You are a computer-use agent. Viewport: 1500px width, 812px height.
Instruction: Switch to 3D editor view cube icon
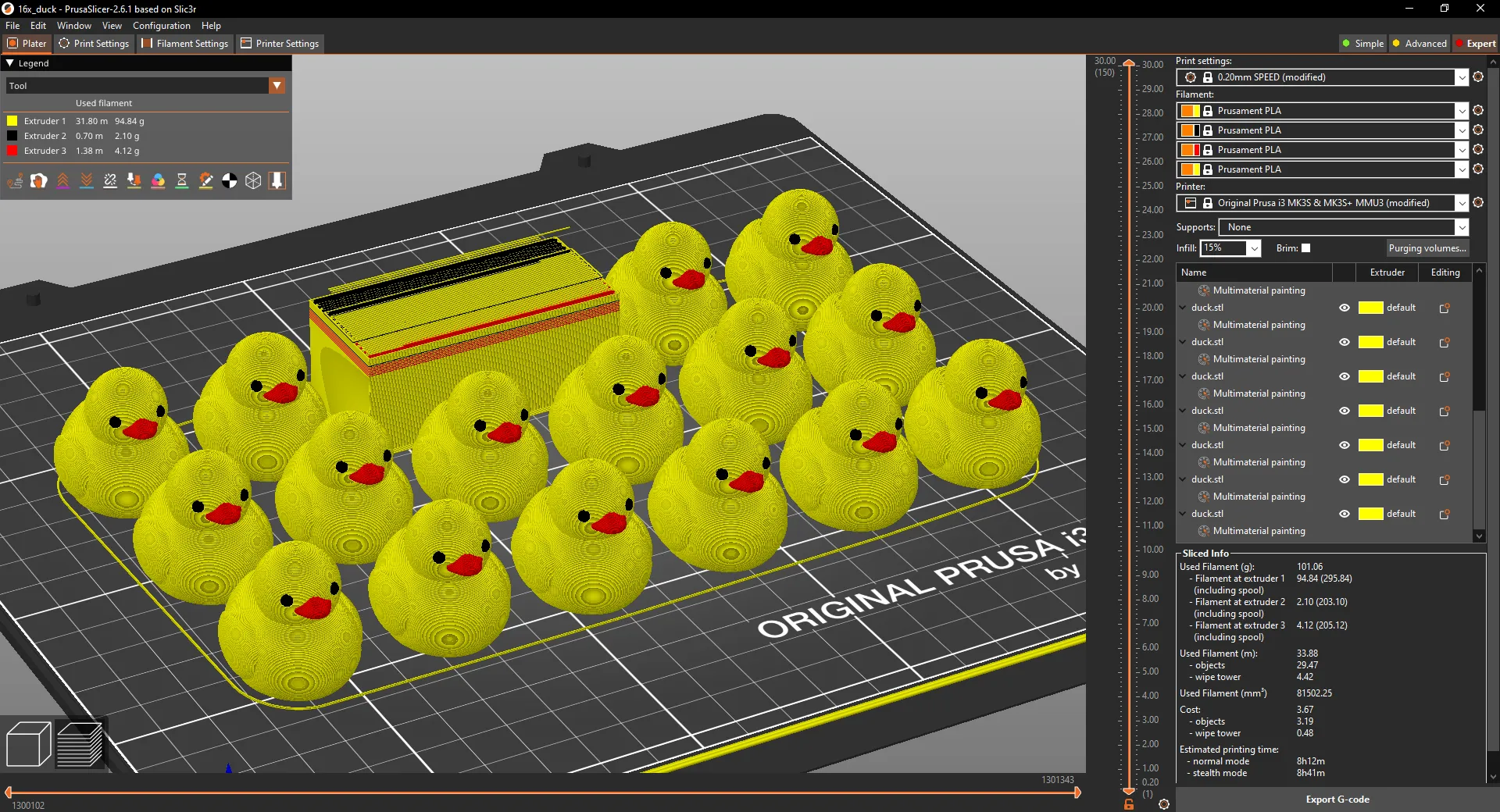[28, 744]
